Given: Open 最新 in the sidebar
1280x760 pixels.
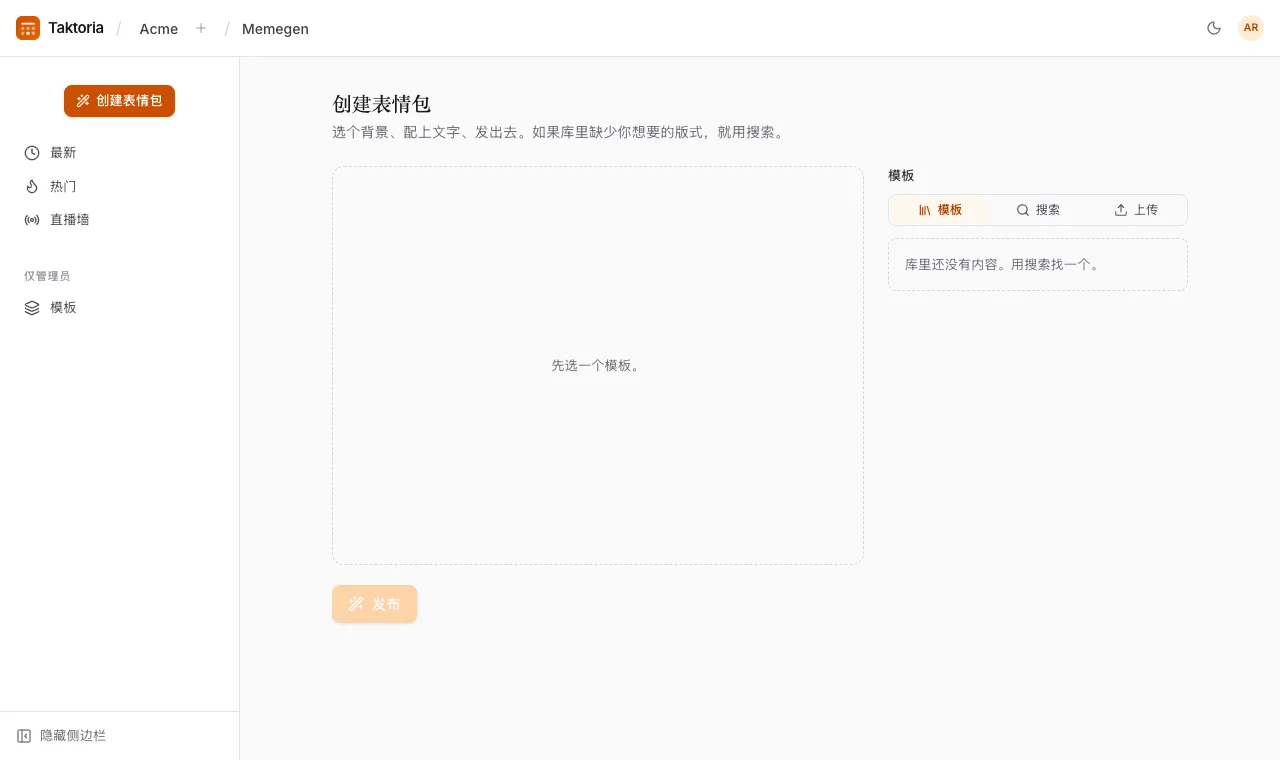Looking at the screenshot, I should click(x=120, y=153).
